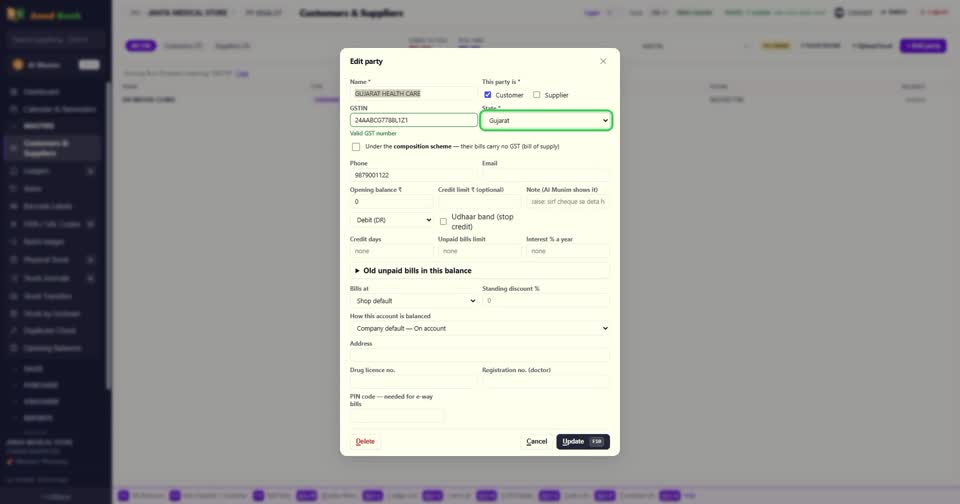Click the Email input field
Viewport: 960px width, 504px height.
pos(546,175)
